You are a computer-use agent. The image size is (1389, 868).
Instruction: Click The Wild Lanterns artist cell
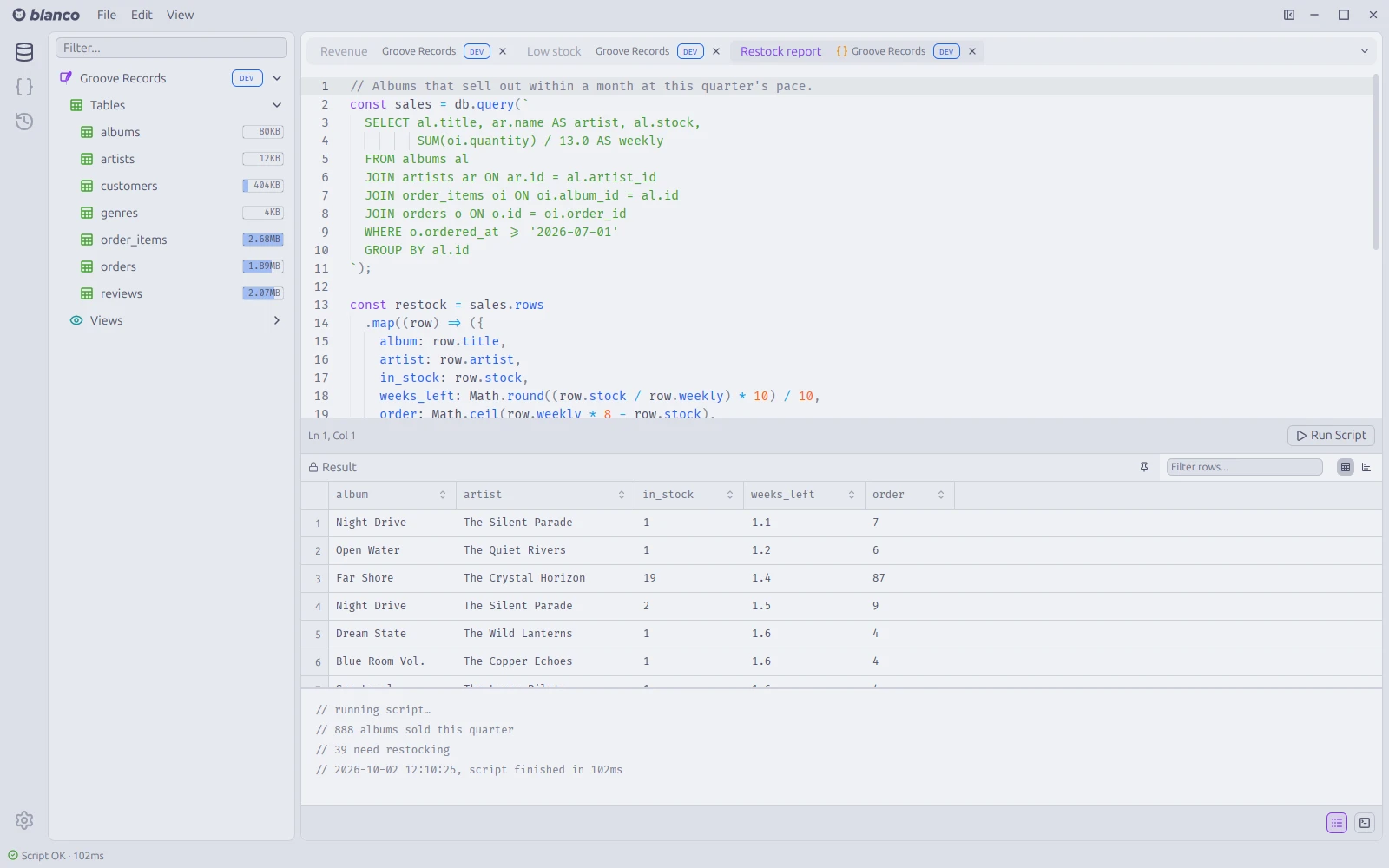(x=544, y=634)
